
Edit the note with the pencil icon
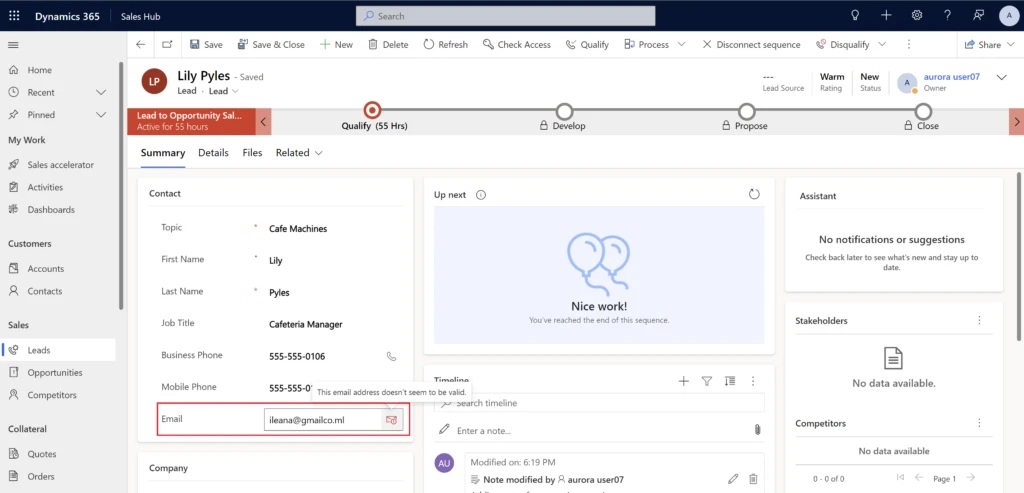[733, 480]
